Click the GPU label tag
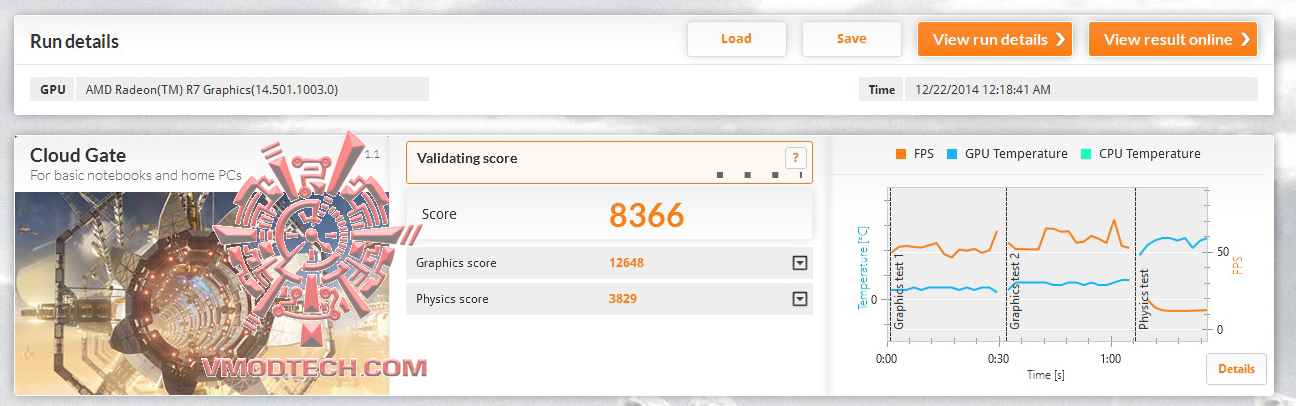Screen dimensions: 1296x406 53,89
